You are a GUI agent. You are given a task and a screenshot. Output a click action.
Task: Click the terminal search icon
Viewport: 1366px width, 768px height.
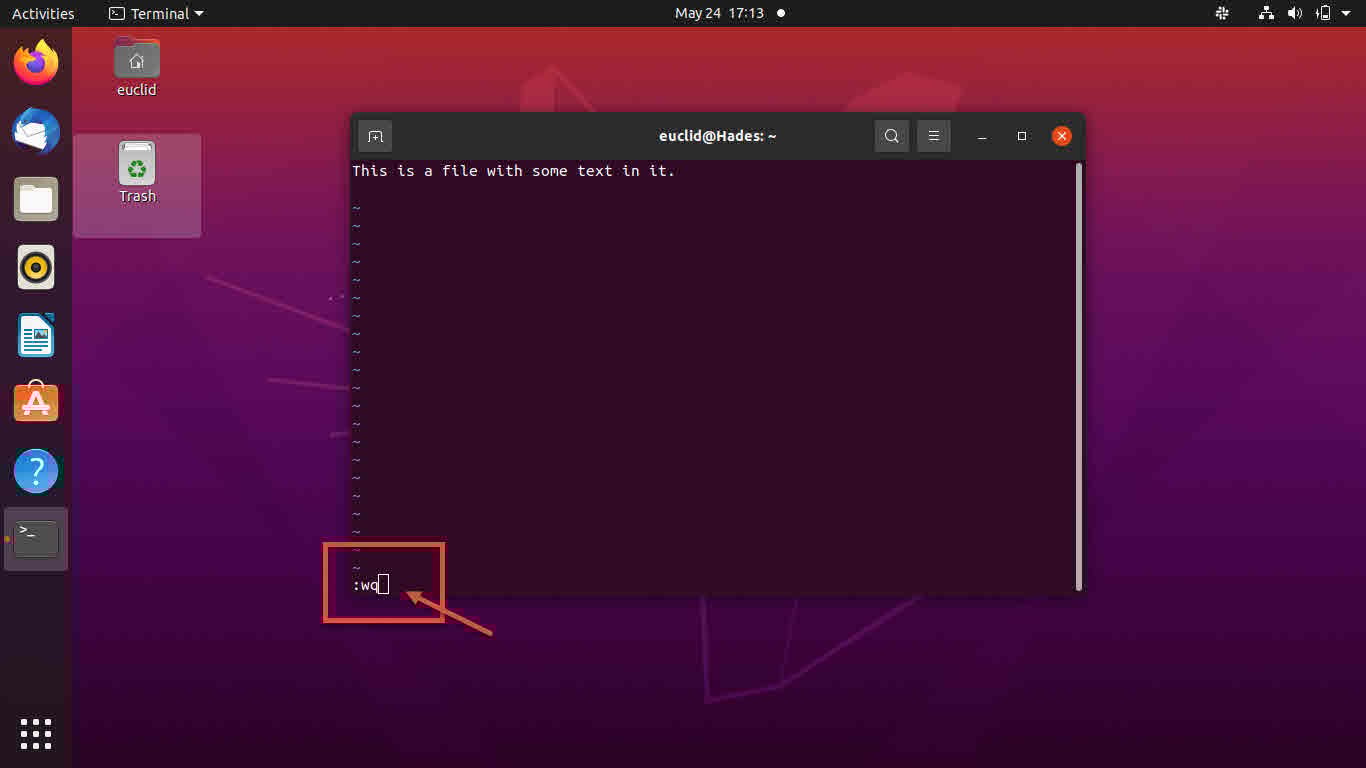click(x=891, y=136)
